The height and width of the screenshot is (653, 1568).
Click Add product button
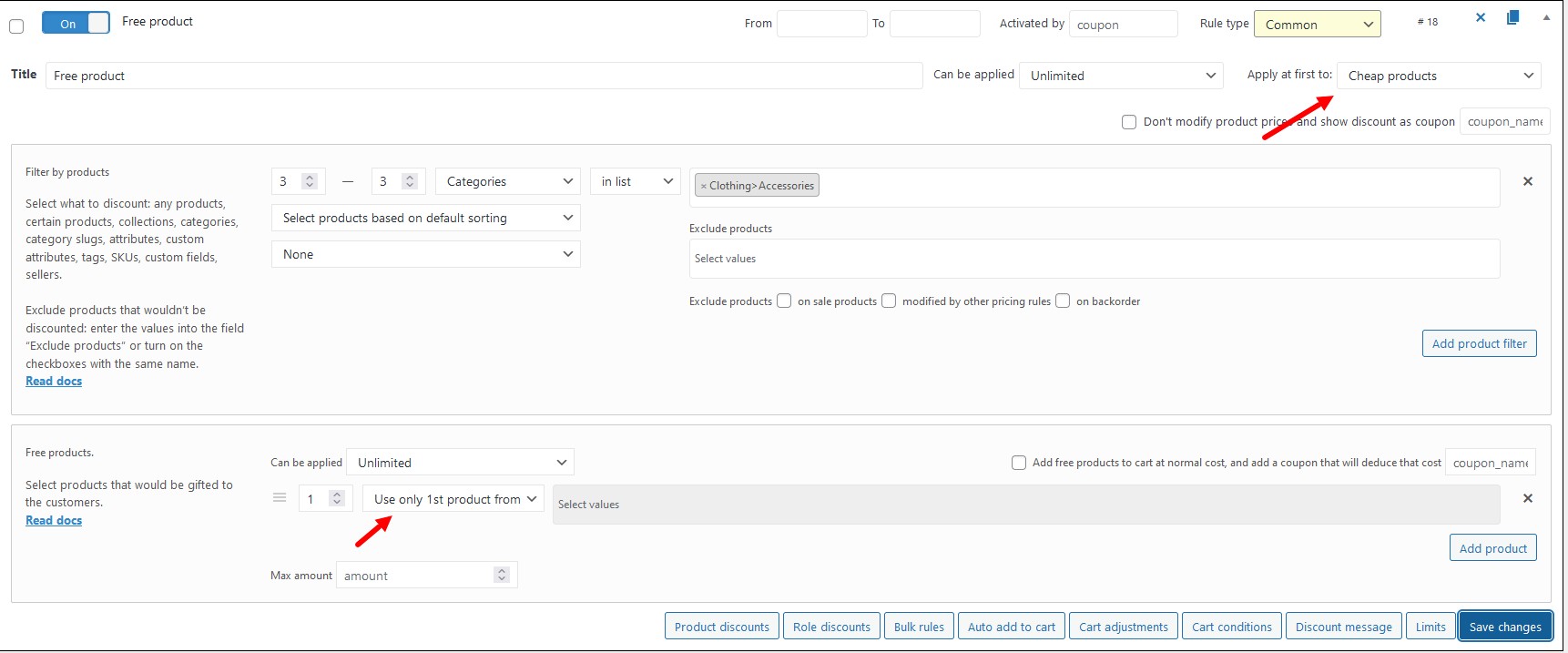click(x=1493, y=547)
